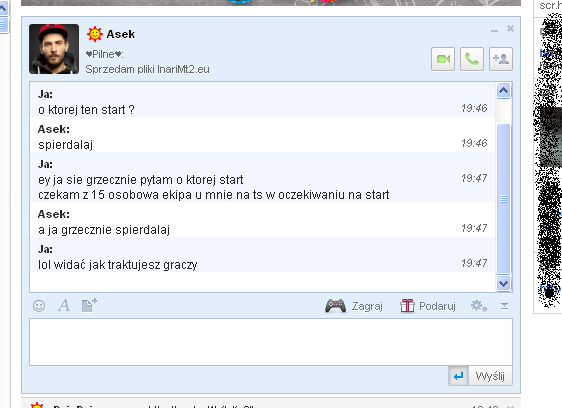Start a video call with Asek
This screenshot has height=408, width=562.
point(443,59)
